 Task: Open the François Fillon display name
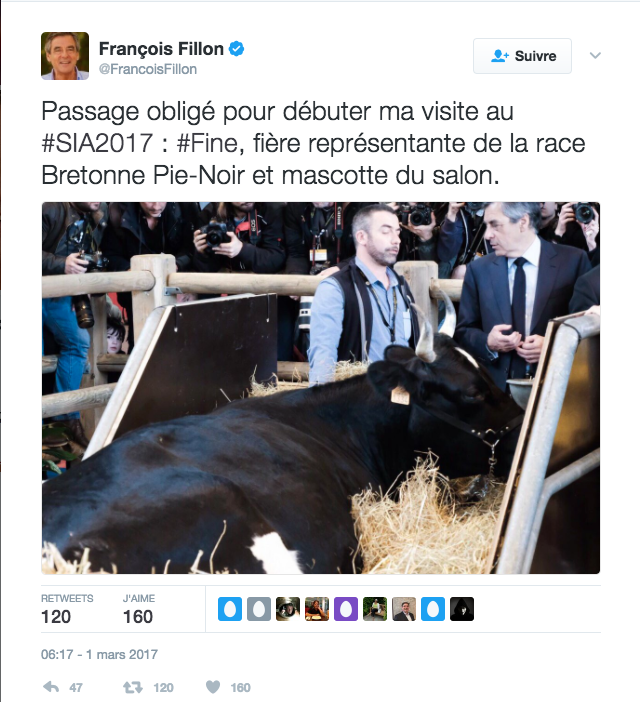pyautogui.click(x=161, y=48)
